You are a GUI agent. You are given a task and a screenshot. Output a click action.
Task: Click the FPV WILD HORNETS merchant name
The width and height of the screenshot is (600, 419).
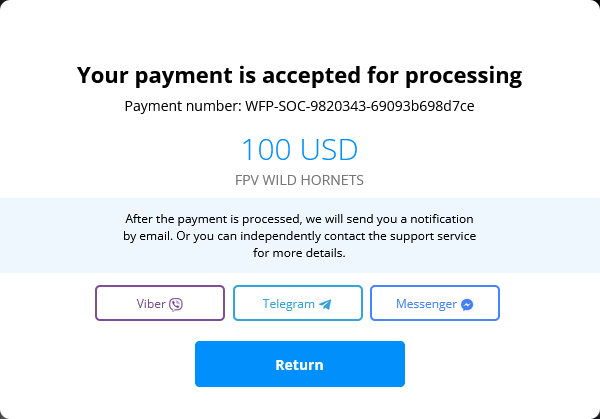coord(299,181)
